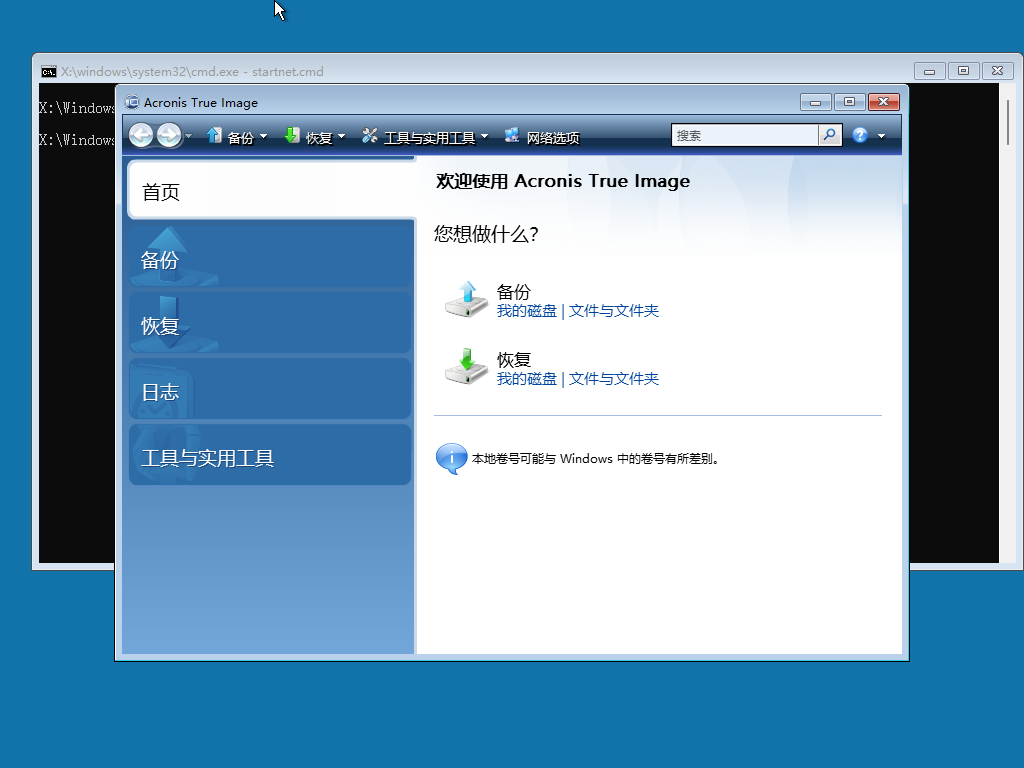Click the 欢迎使用 Acronis True Image heading
The width and height of the screenshot is (1024, 768).
coord(563,181)
